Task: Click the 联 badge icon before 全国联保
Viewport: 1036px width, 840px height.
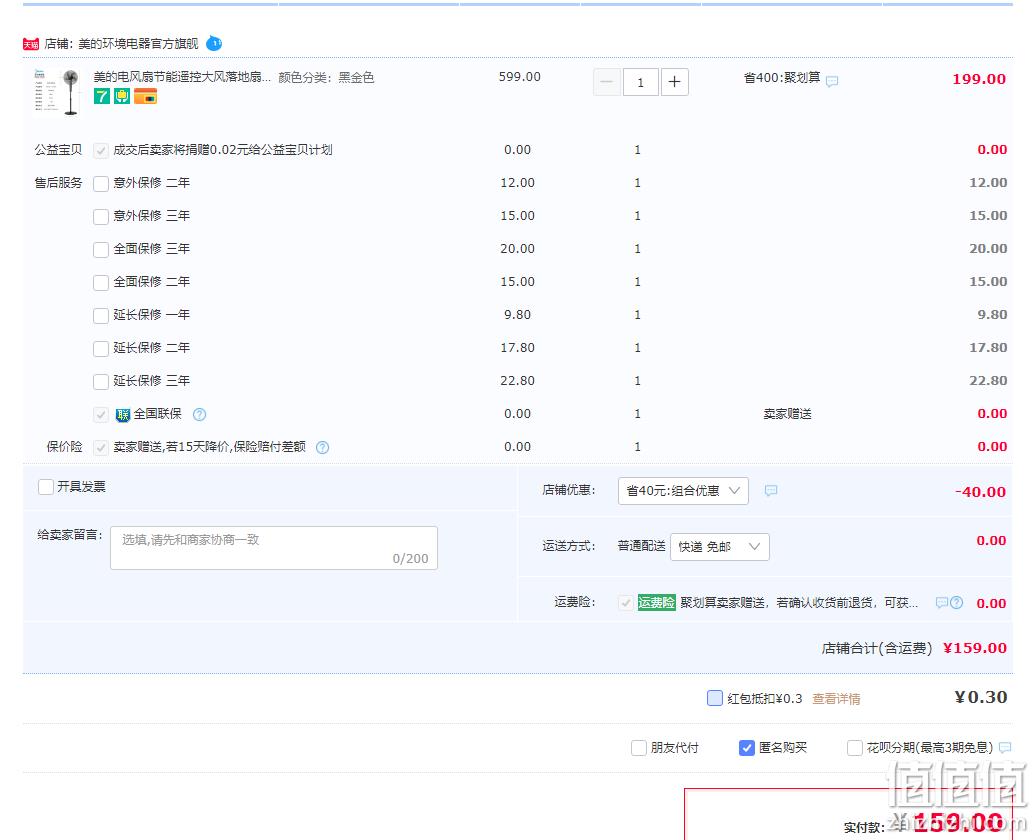Action: click(122, 414)
